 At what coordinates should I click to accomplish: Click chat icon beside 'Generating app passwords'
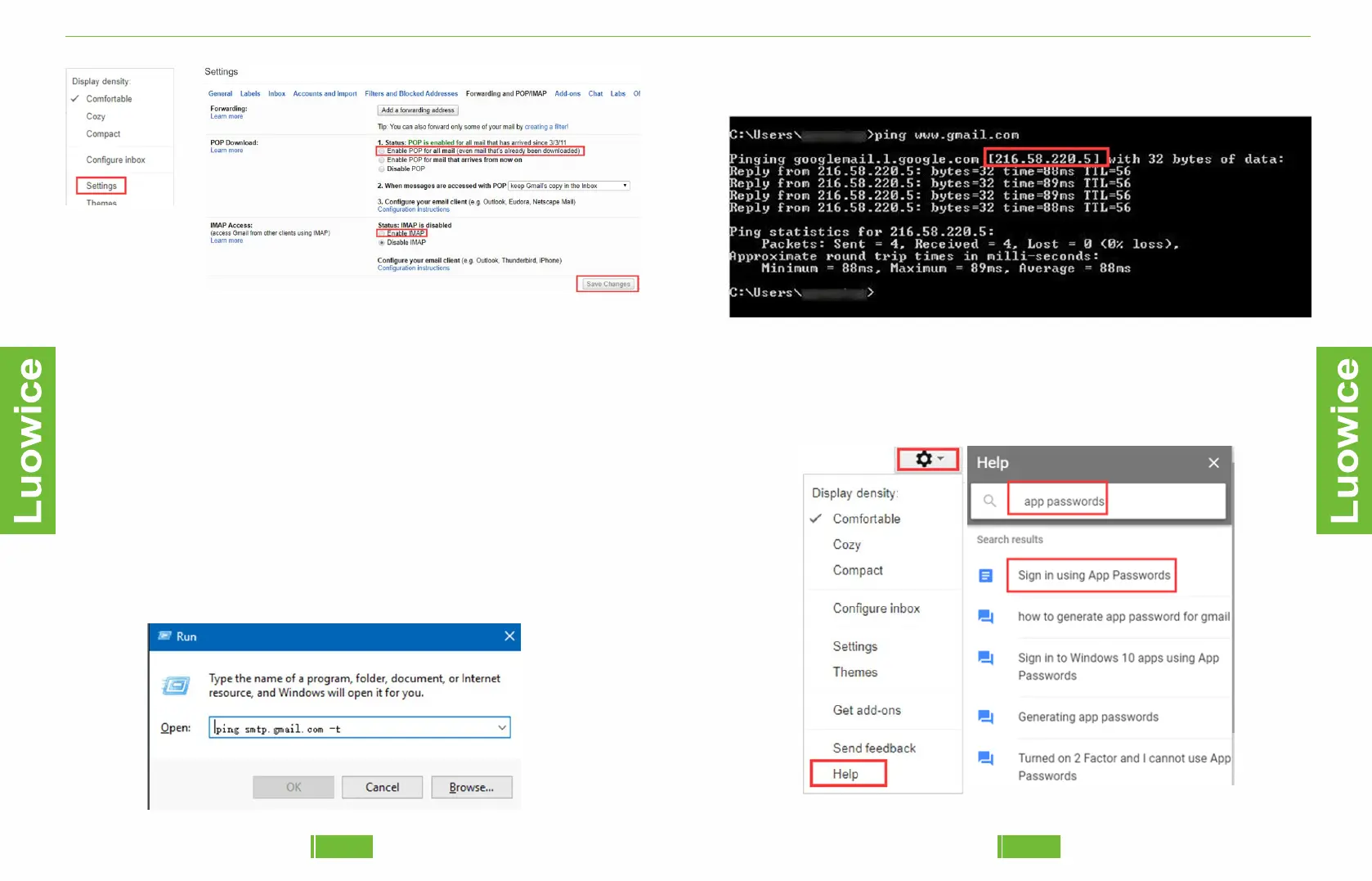(x=986, y=717)
